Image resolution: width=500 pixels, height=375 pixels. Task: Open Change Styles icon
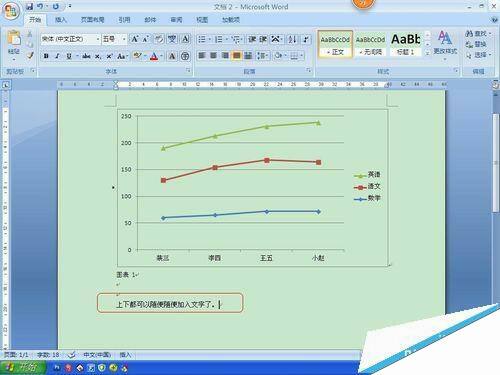pyautogui.click(x=445, y=43)
